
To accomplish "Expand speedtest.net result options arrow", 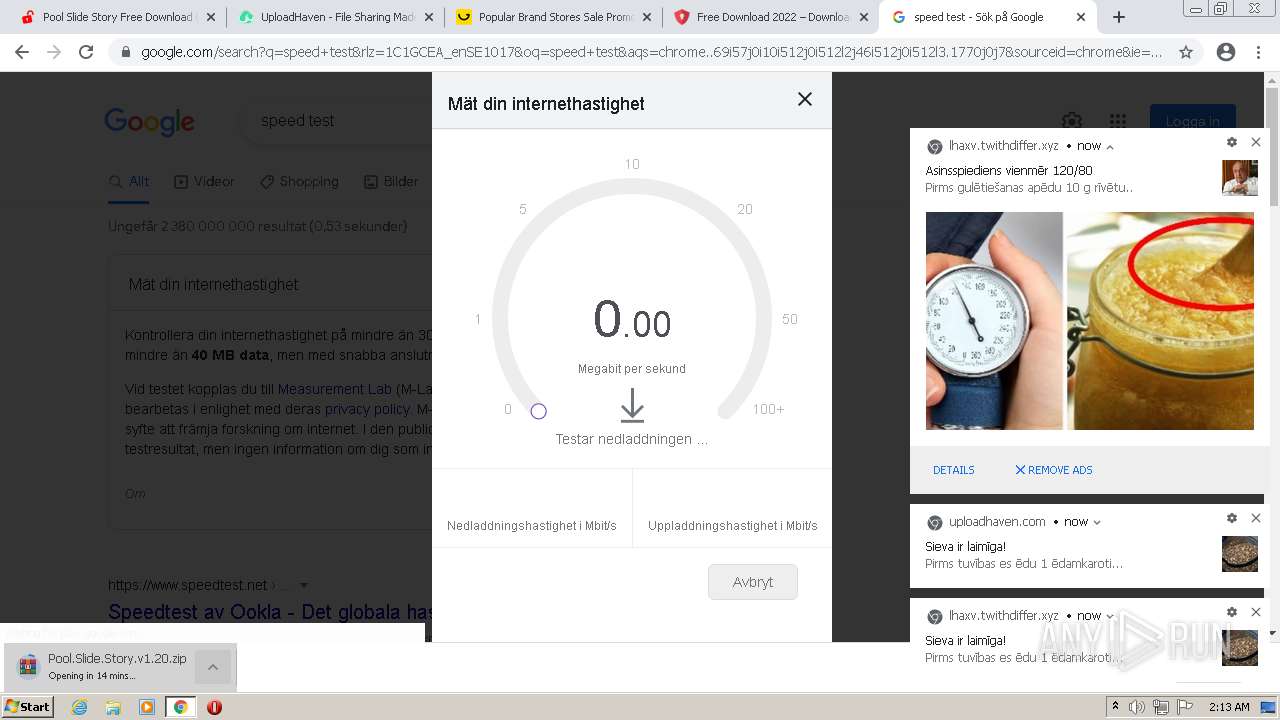I will [304, 585].
